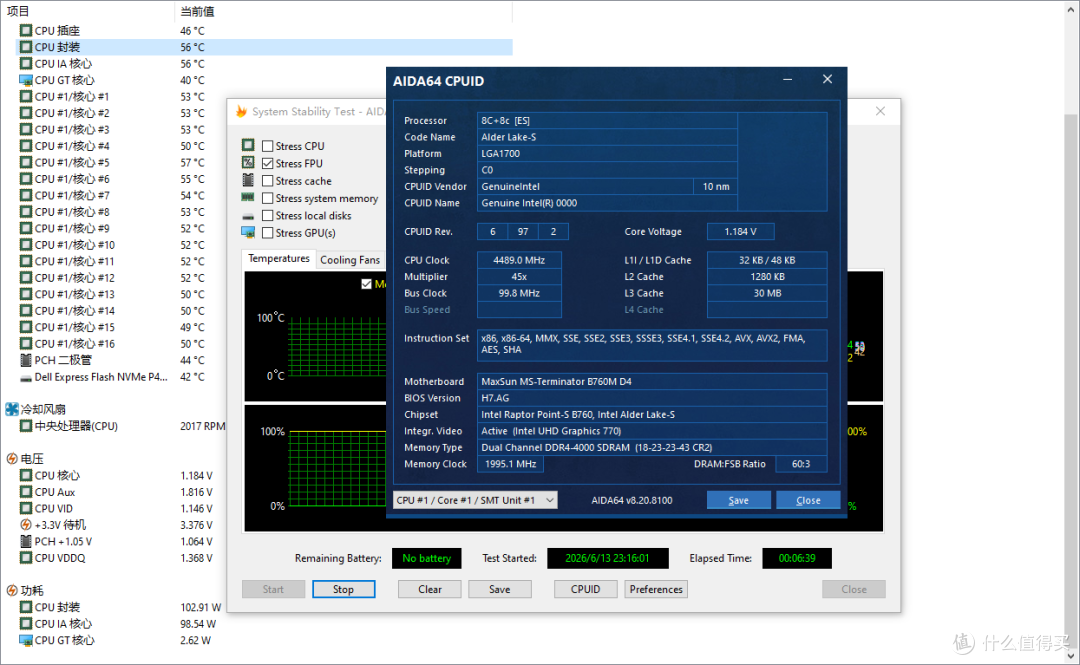This screenshot has width=1080, height=665.
Task: Tick the Stress system memory checkbox
Action: pos(268,198)
